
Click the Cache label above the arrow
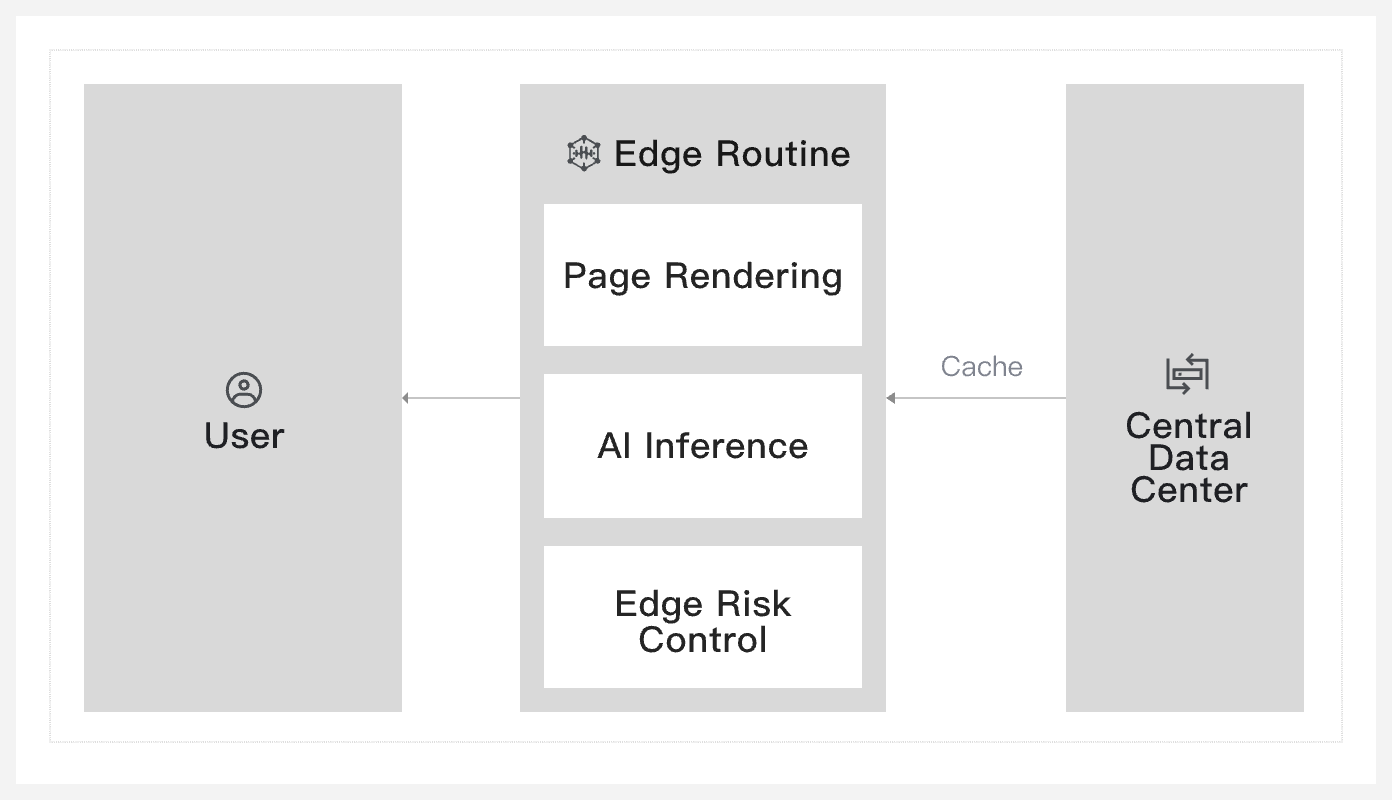tap(981, 367)
